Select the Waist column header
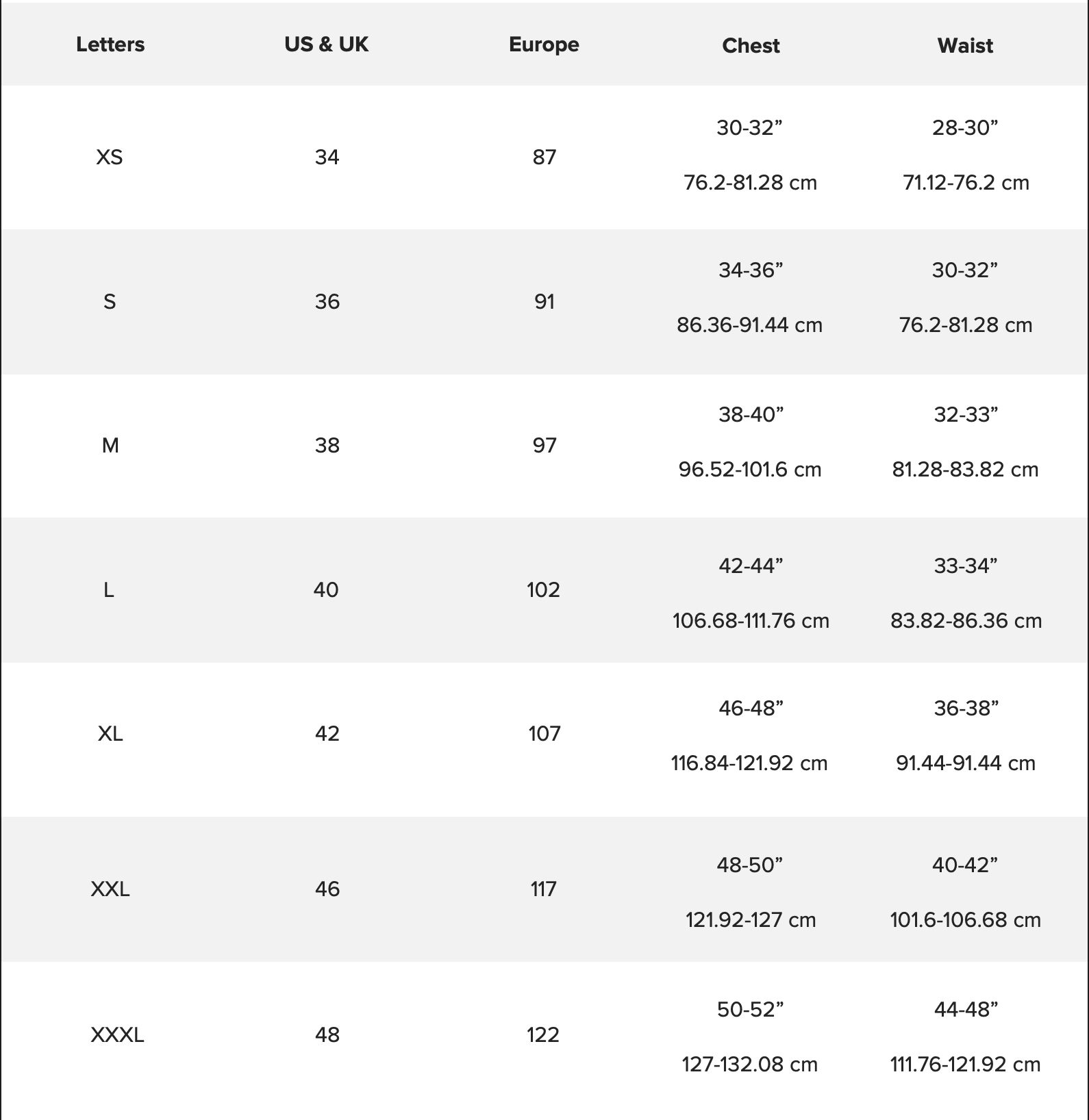1089x1120 pixels. [965, 46]
